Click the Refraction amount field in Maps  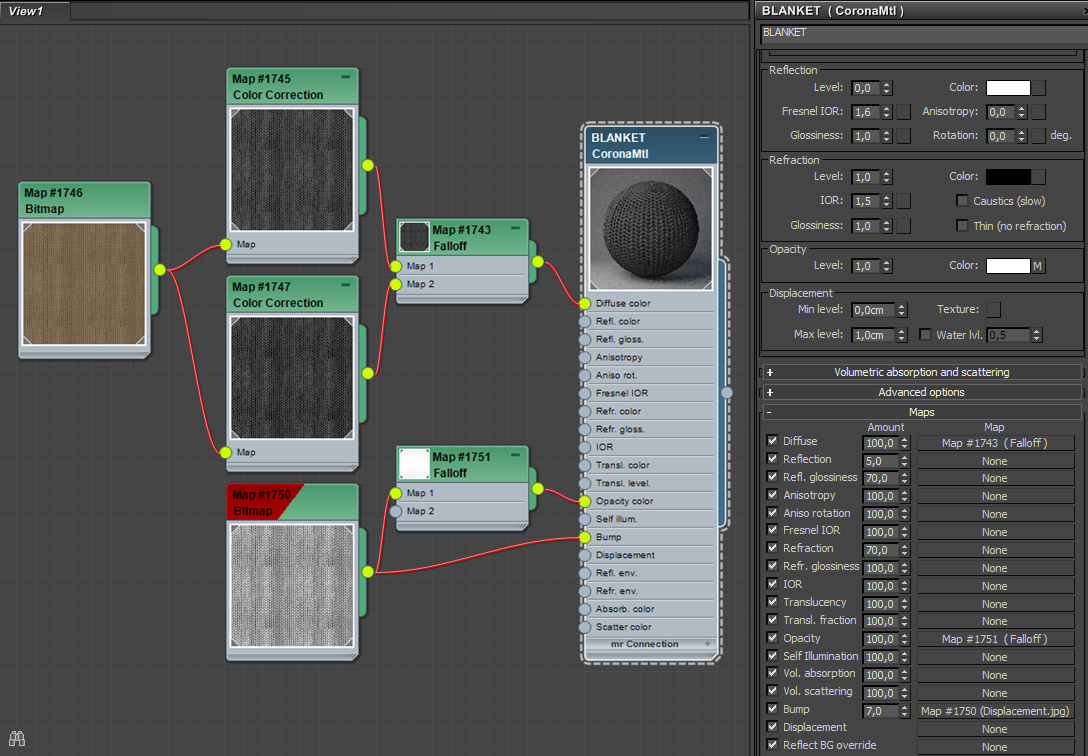pos(881,550)
